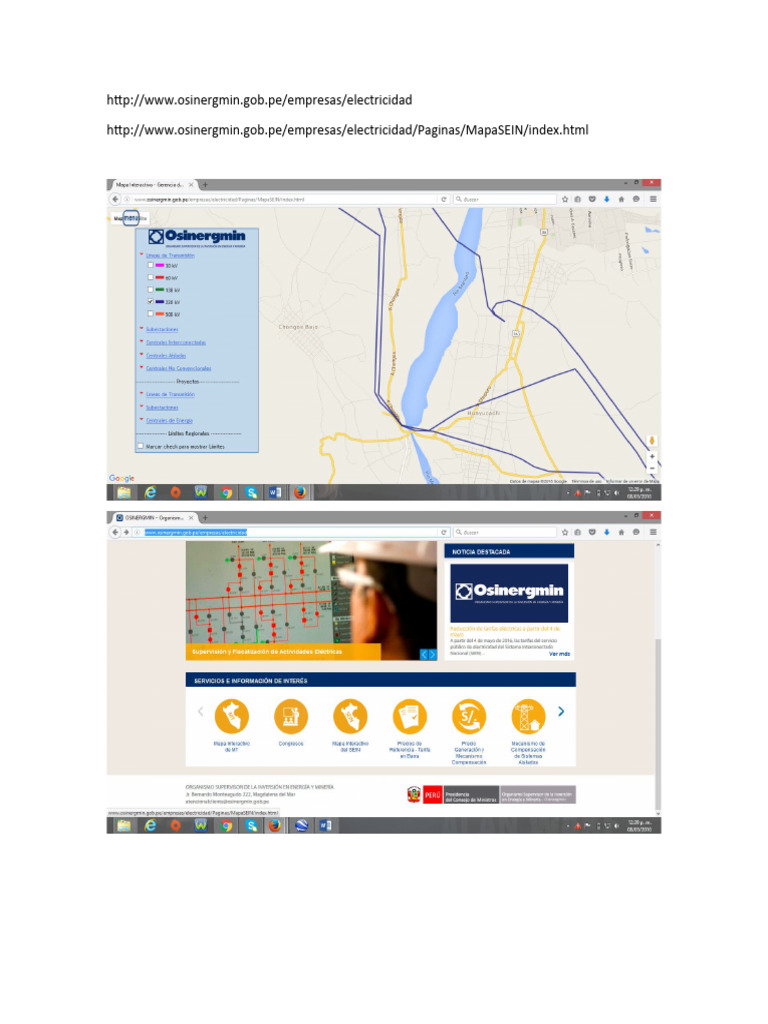The width and height of the screenshot is (768, 1024).
Task: Go to home page in map browser toolbar
Action: [x=621, y=199]
